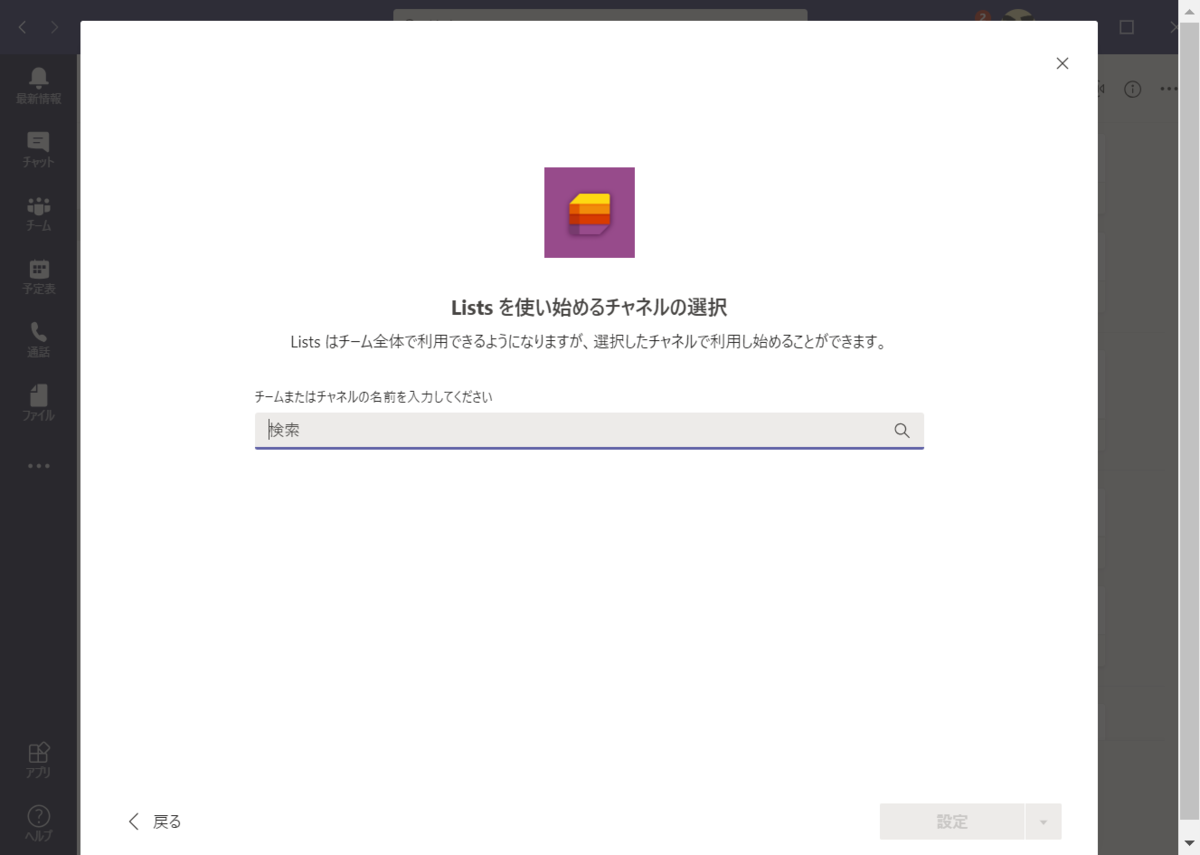Navigate forward with title bar arrow
Screen dimensions: 1200x855
click(x=54, y=27)
